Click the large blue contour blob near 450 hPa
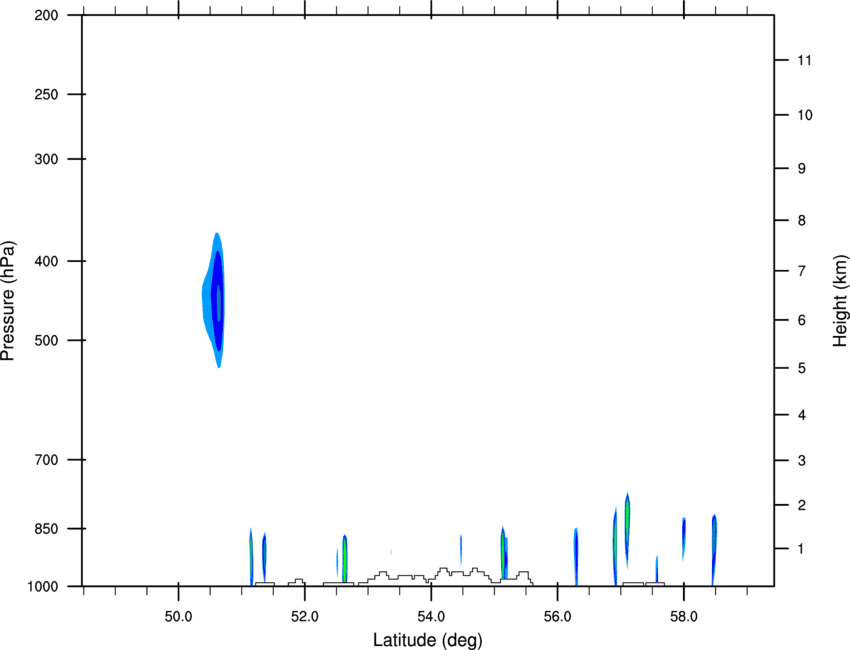Viewport: 850px width, 650px height. click(215, 300)
